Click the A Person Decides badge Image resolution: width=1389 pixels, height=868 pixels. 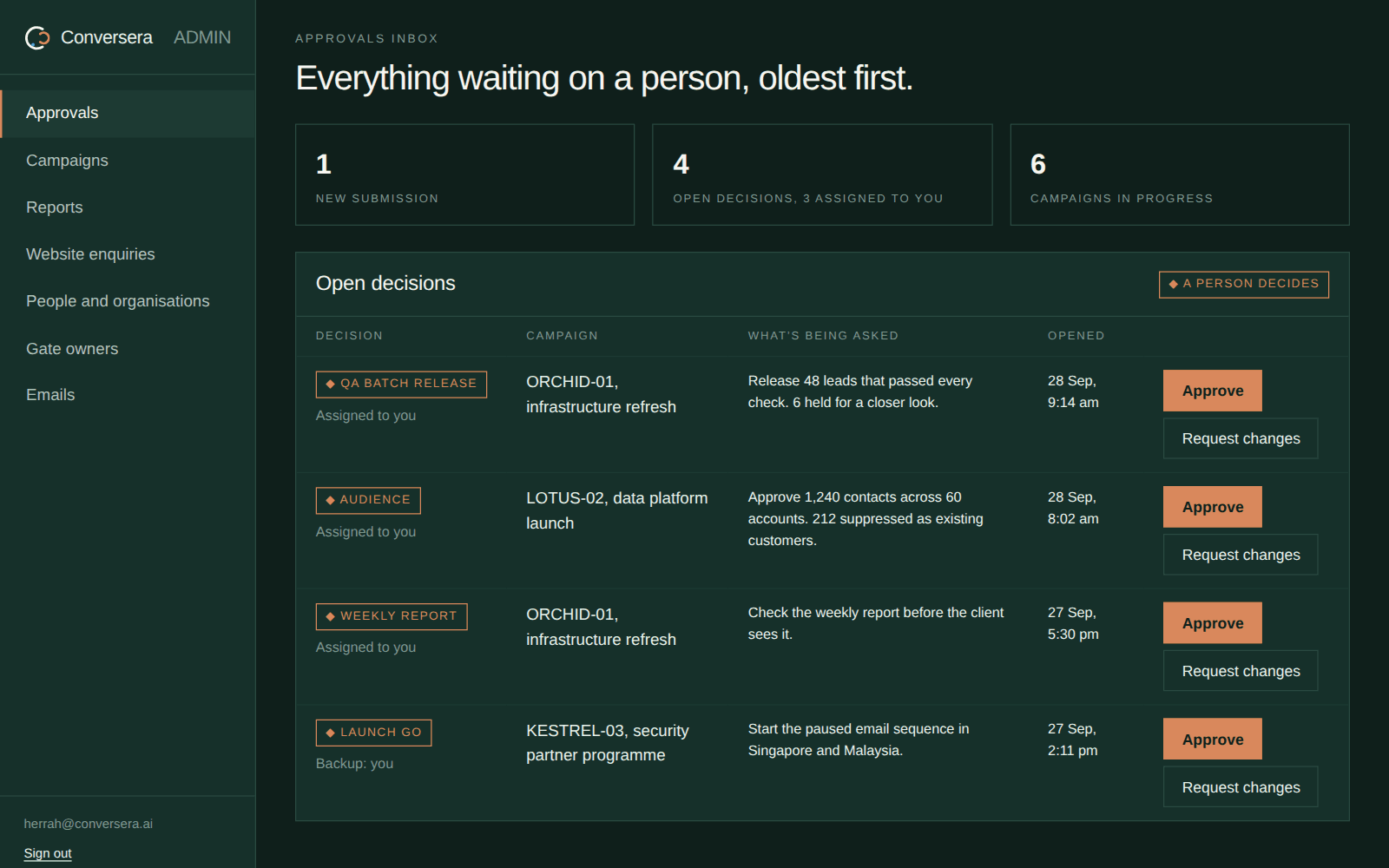pos(1244,284)
